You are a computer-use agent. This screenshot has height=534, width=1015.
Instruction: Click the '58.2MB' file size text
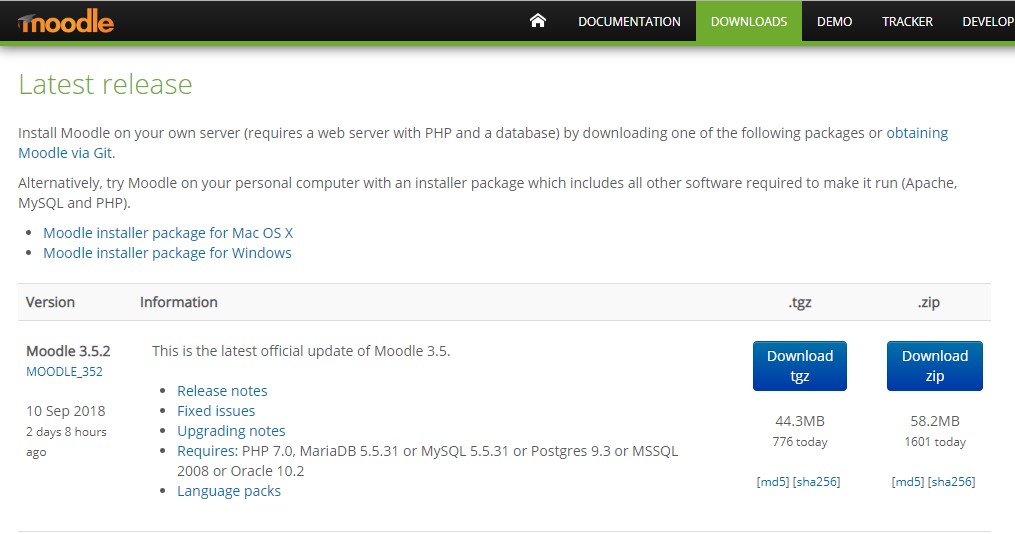(x=935, y=421)
